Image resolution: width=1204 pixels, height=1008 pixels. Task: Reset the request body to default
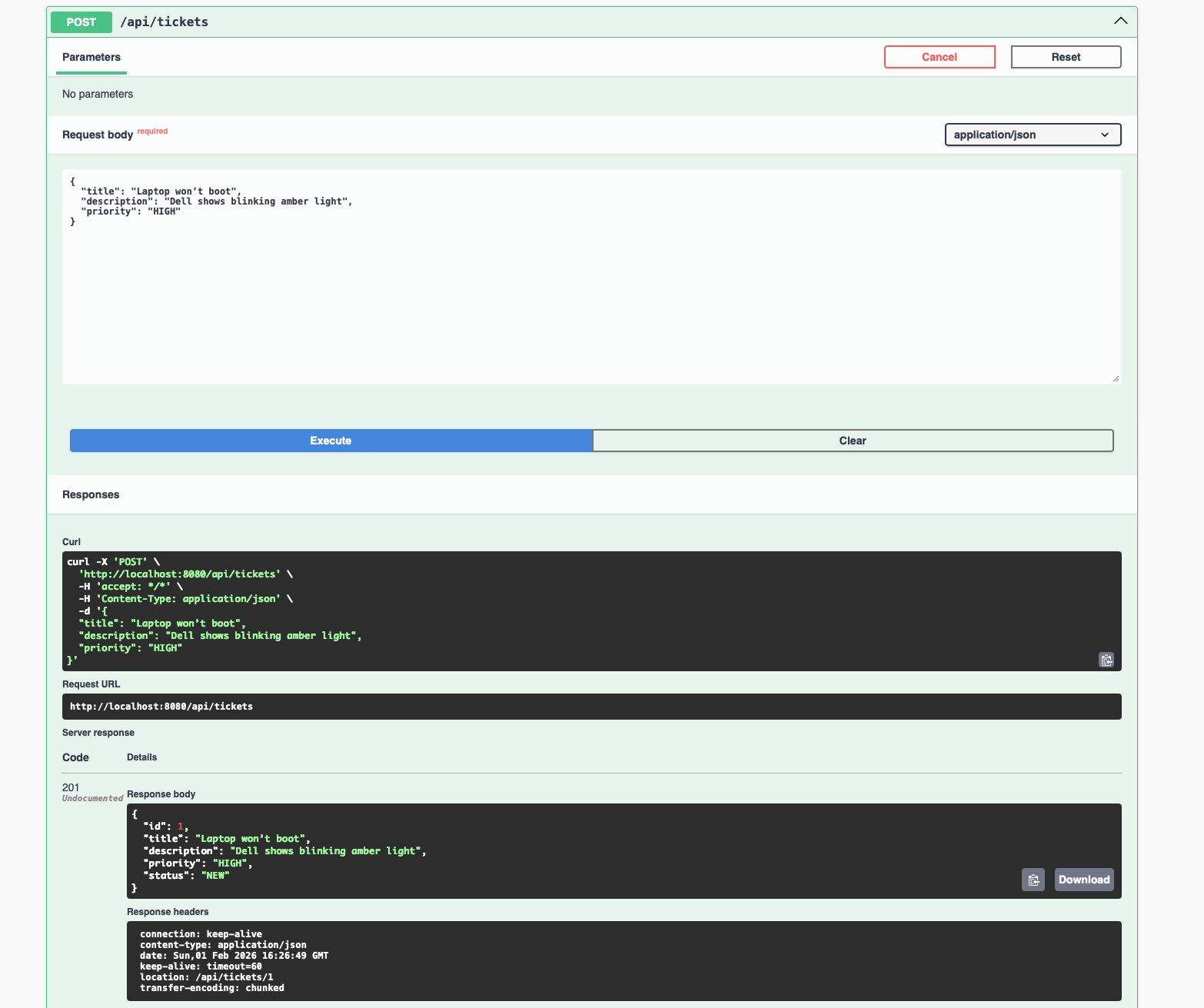pyautogui.click(x=1066, y=56)
